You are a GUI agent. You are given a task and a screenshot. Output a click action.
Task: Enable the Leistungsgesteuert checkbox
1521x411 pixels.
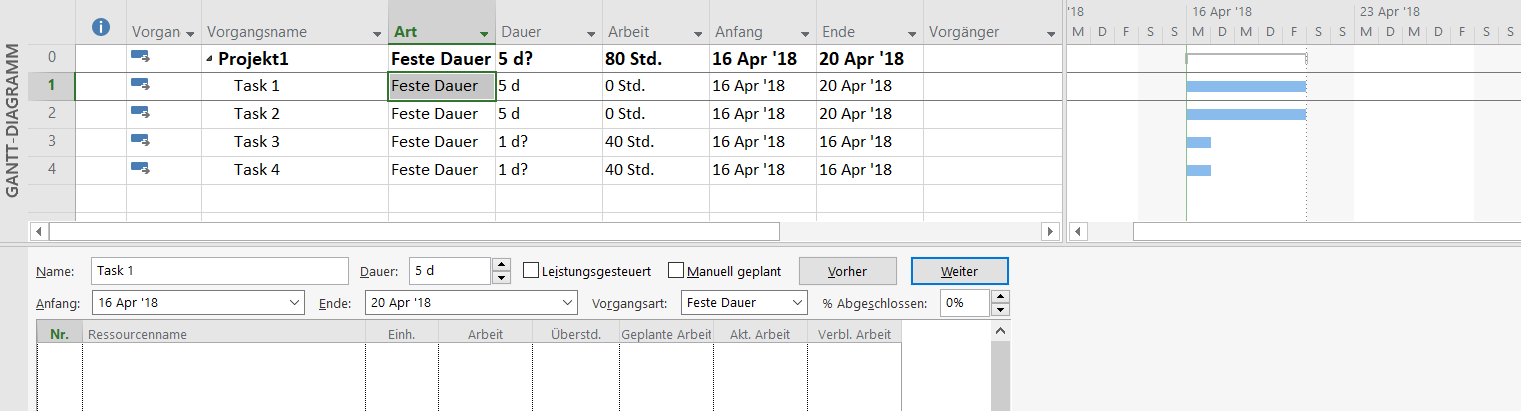[531, 271]
